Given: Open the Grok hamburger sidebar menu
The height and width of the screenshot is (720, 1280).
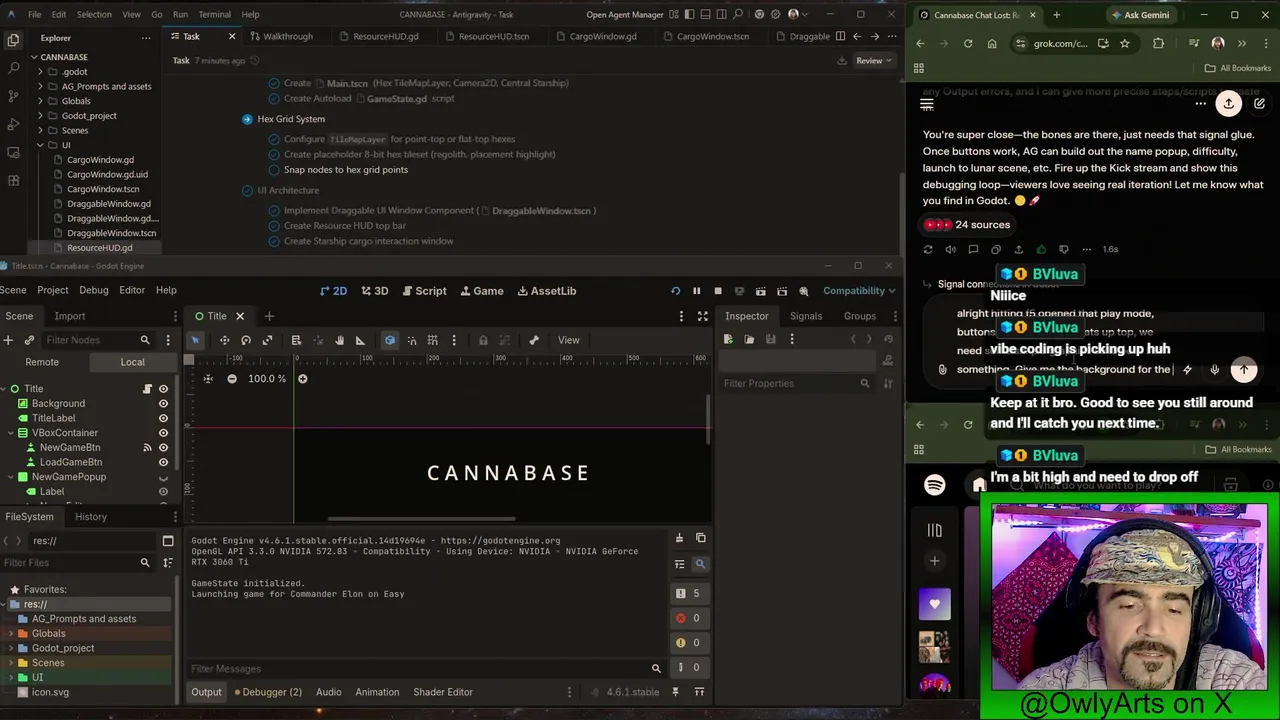Looking at the screenshot, I should click(x=927, y=104).
